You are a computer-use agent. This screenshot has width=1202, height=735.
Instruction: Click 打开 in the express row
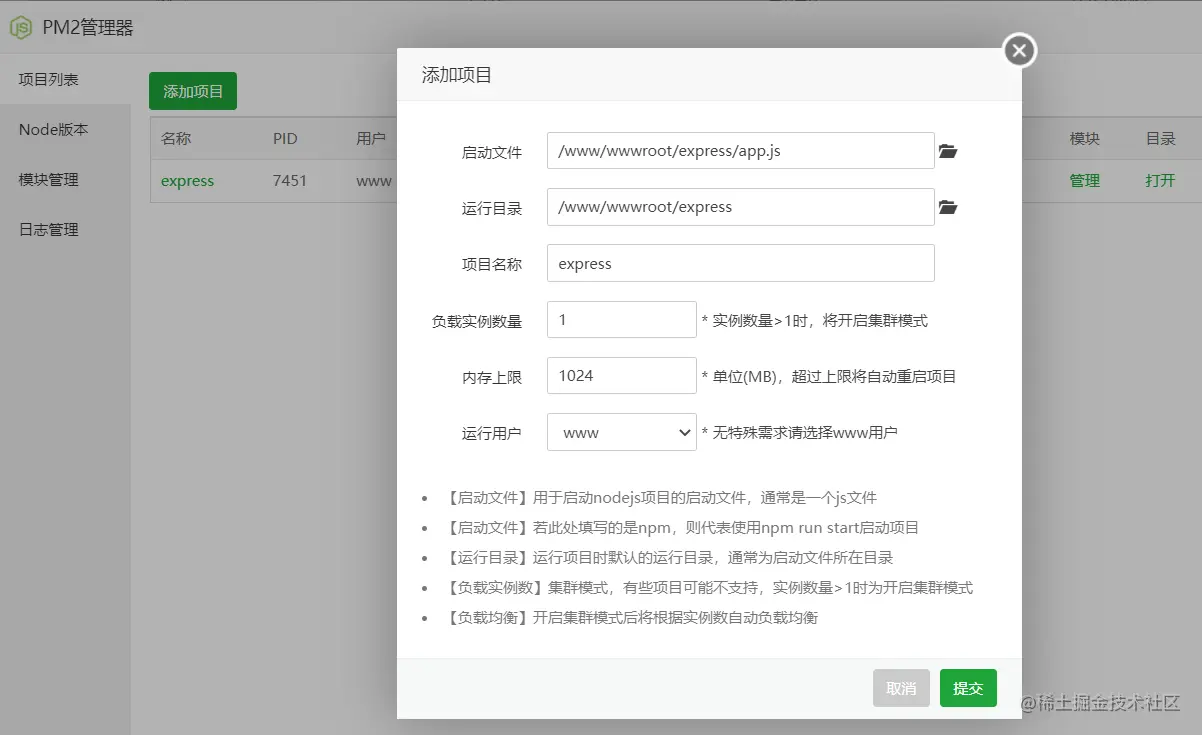pyautogui.click(x=1160, y=181)
